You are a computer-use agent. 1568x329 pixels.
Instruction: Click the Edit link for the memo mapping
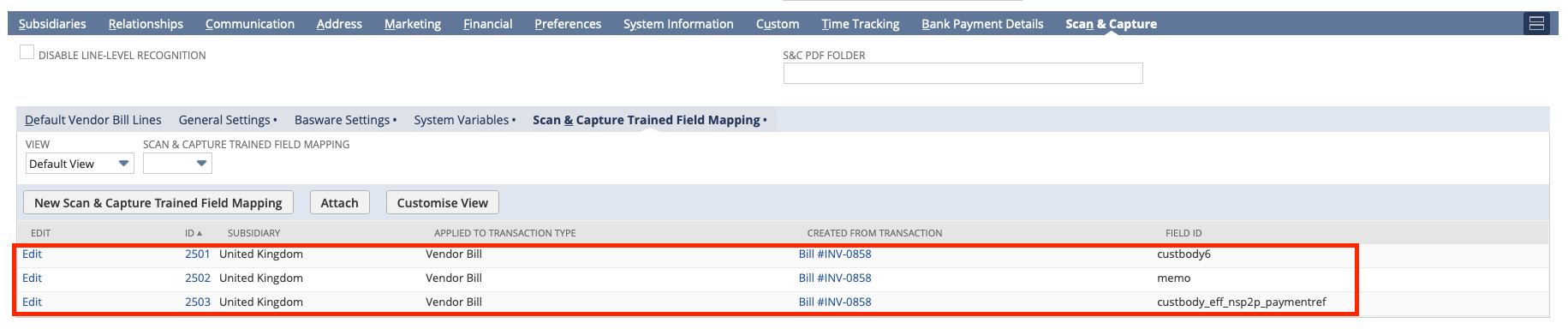pos(32,278)
